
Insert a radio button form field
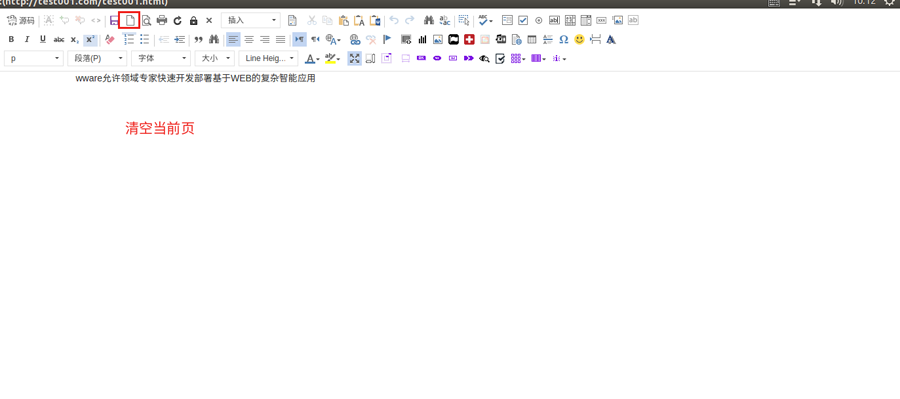(x=538, y=20)
